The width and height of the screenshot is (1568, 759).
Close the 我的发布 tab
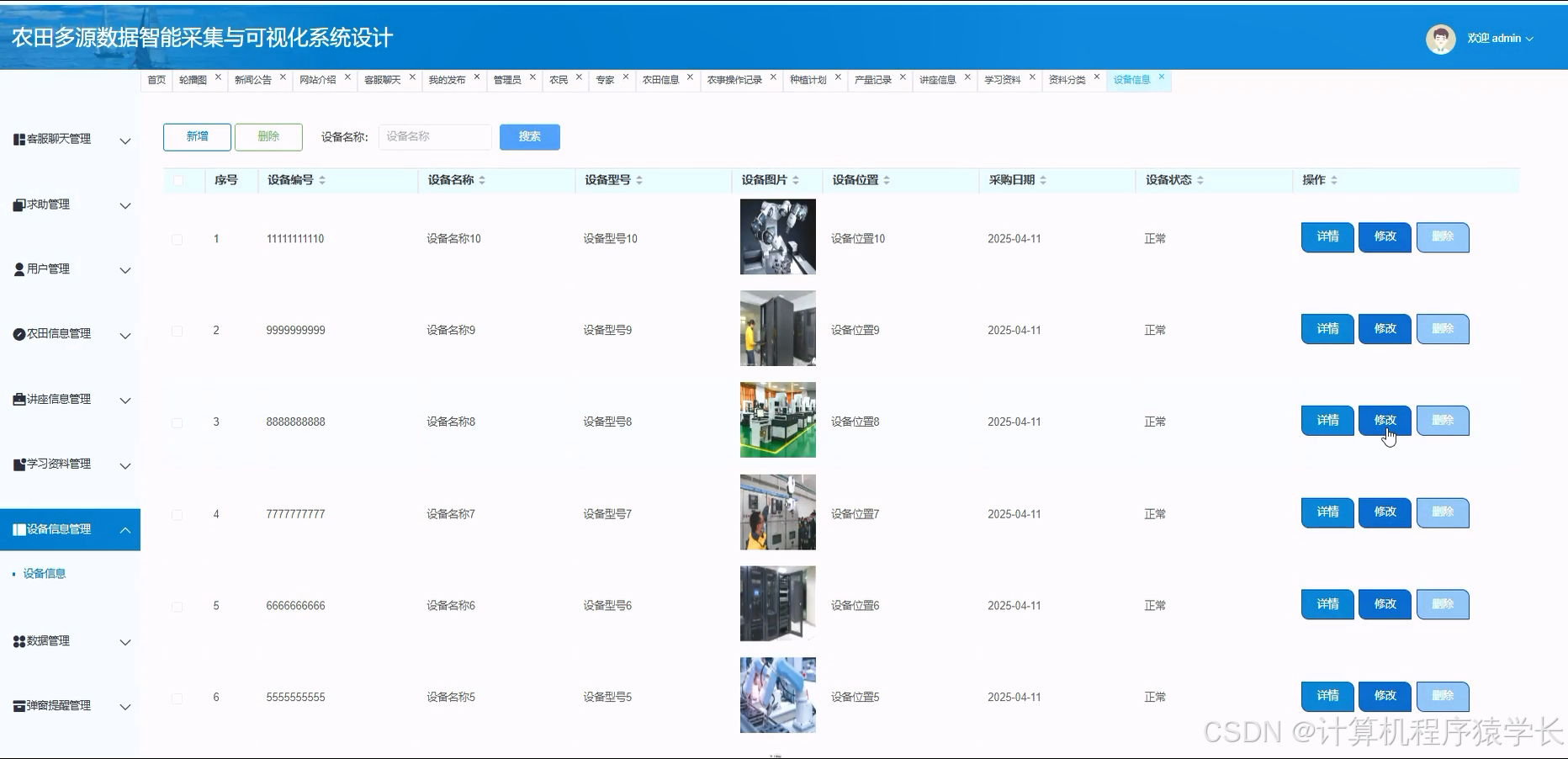477,77
